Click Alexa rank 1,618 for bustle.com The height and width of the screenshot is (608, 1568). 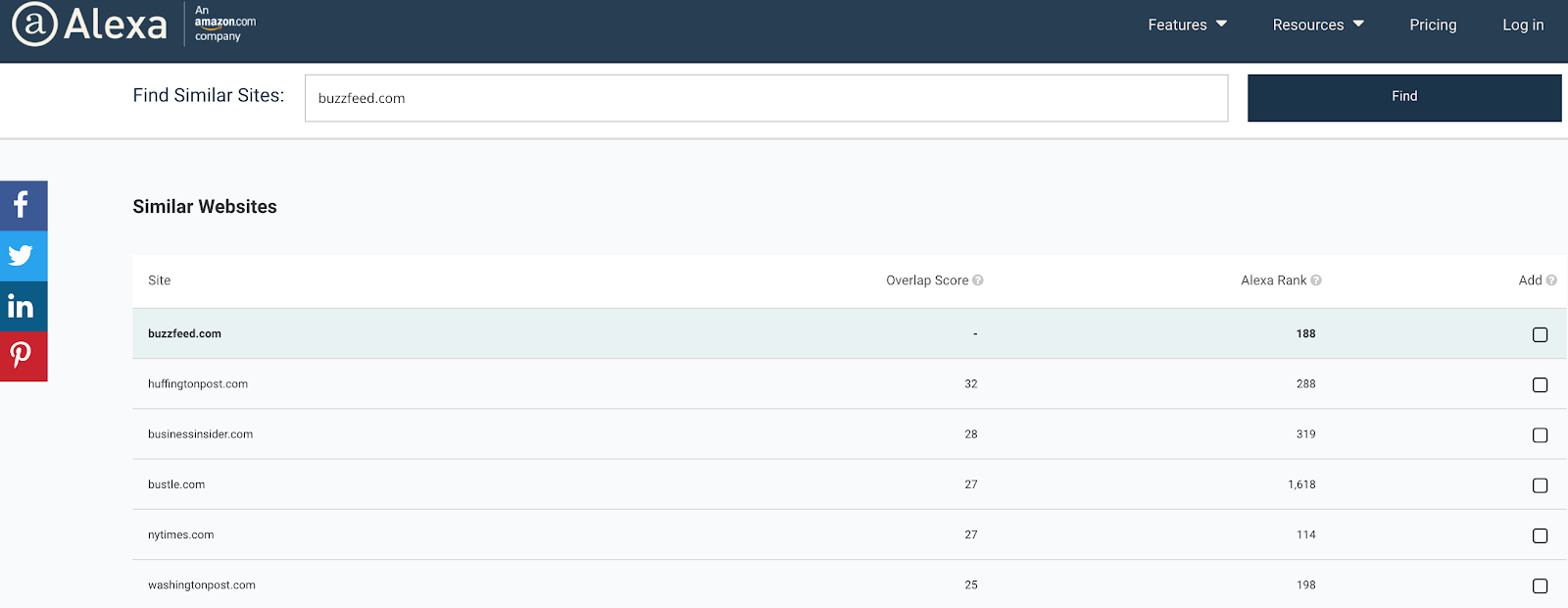click(1301, 484)
